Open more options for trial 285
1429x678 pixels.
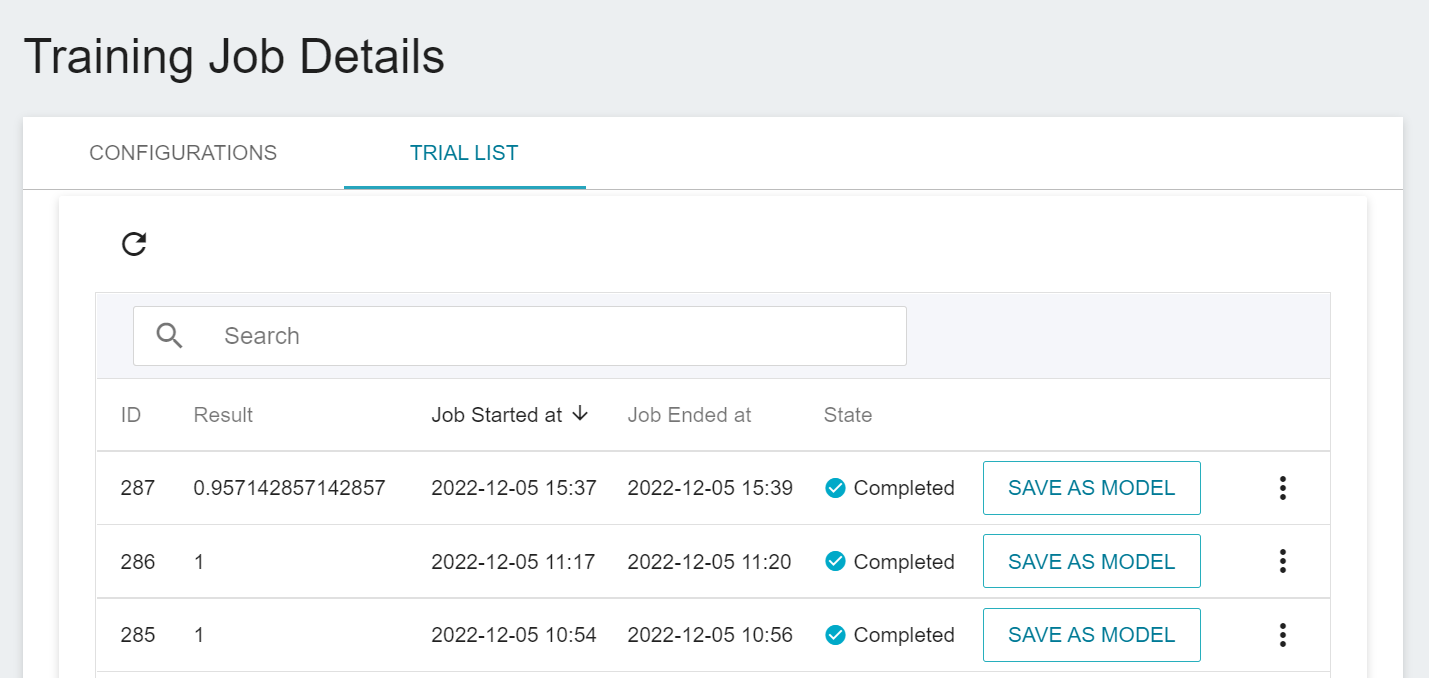click(1282, 635)
